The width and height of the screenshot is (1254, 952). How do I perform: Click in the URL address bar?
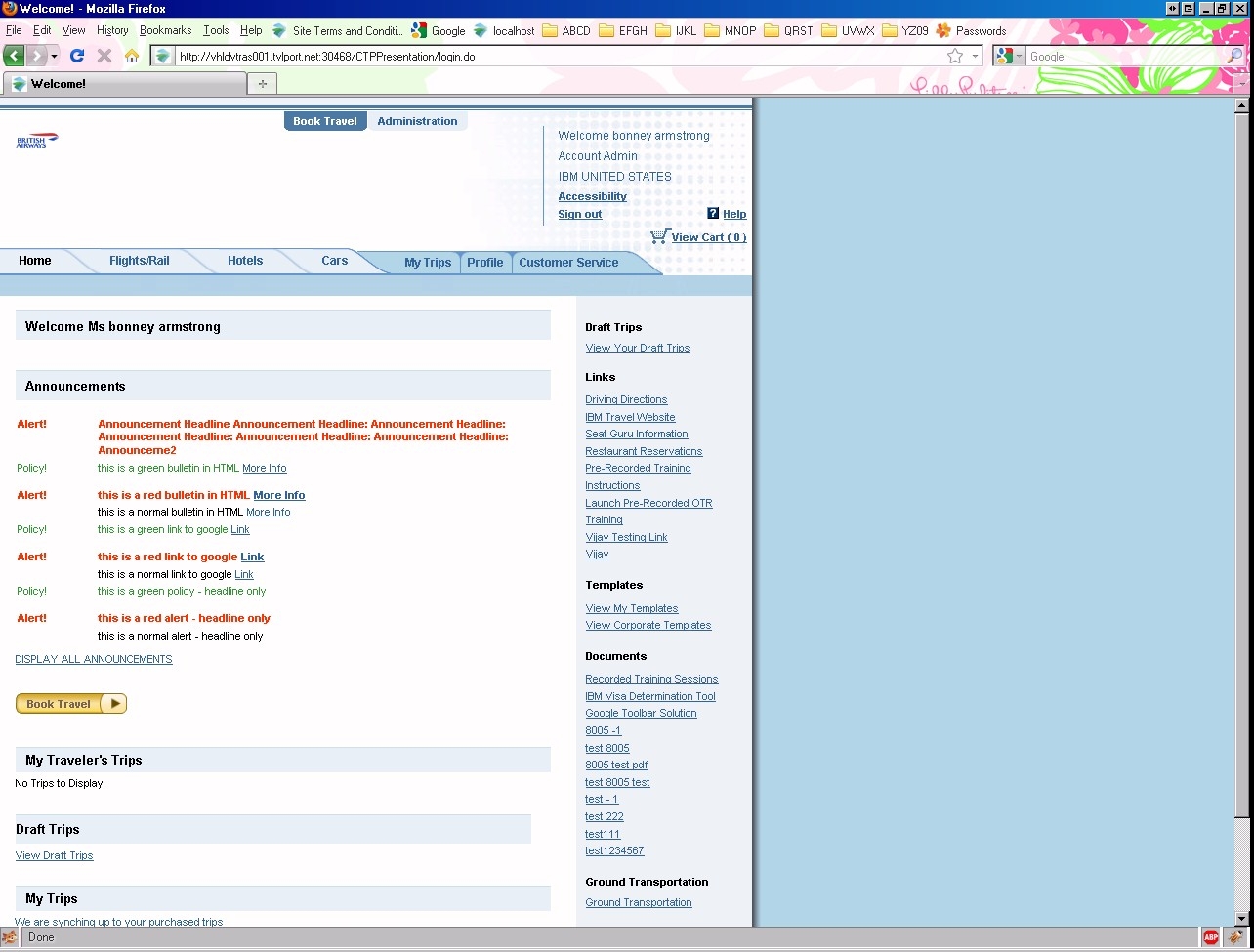click(557, 57)
